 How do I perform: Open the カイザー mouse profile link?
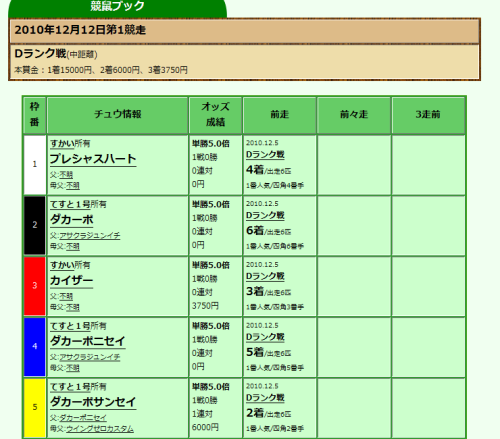[x=71, y=281]
